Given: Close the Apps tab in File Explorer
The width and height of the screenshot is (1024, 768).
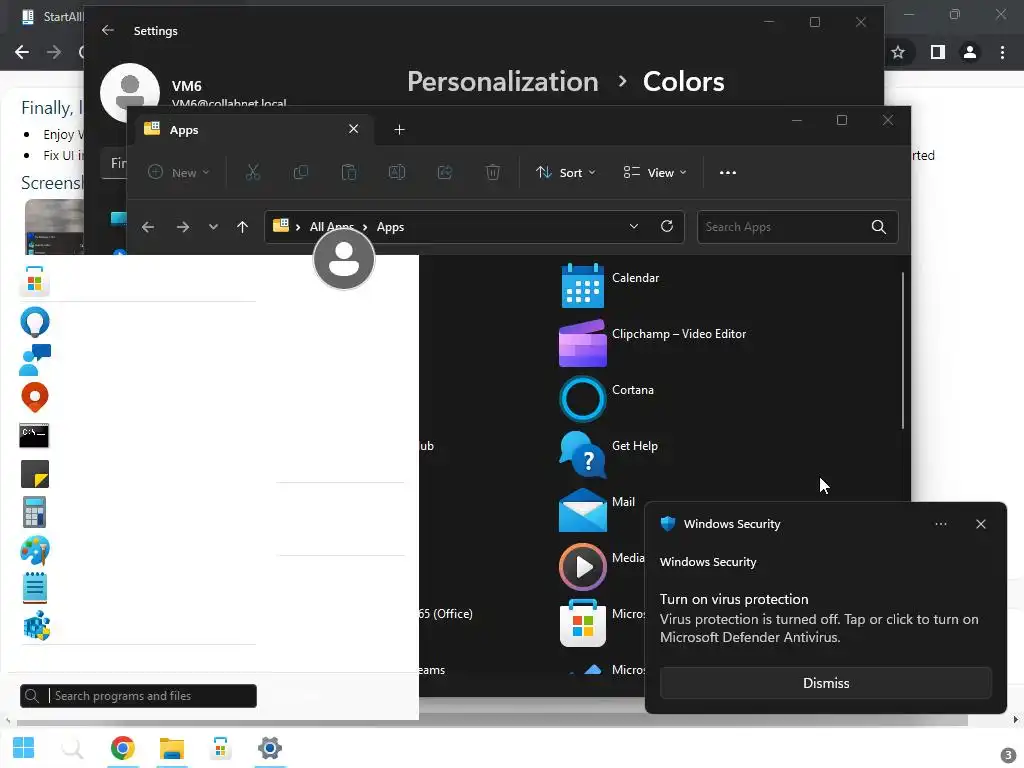Looking at the screenshot, I should click(353, 129).
